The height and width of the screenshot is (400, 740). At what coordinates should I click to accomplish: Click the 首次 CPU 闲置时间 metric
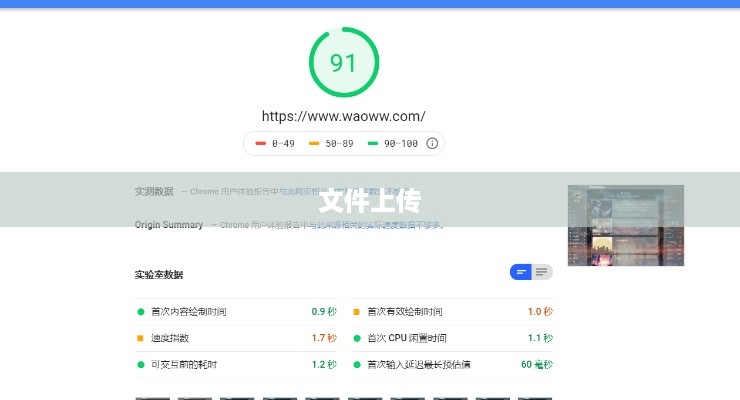452,338
